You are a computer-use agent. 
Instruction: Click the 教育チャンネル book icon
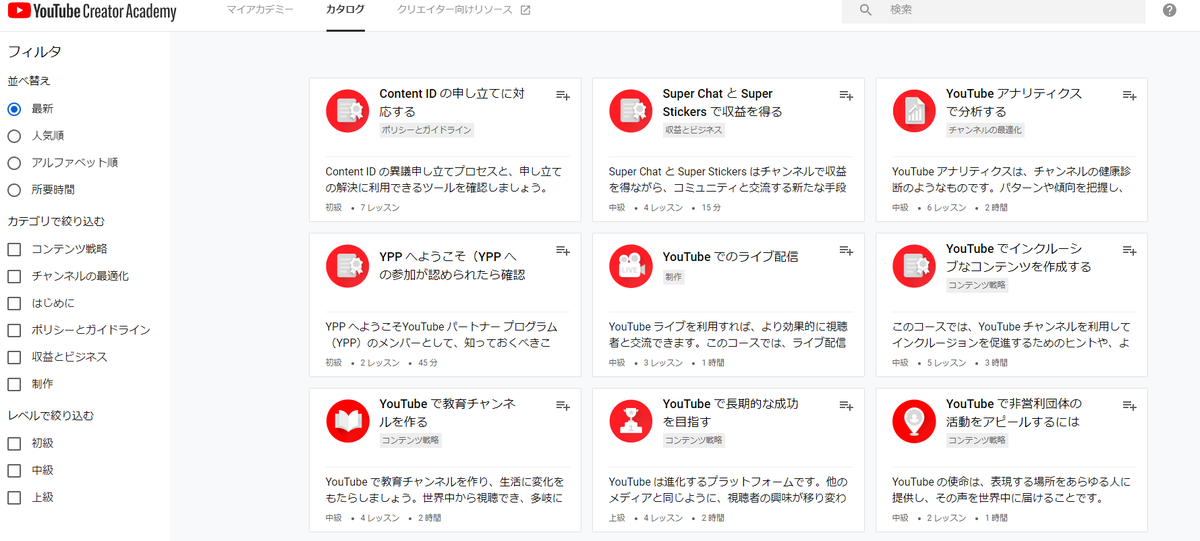click(x=347, y=420)
